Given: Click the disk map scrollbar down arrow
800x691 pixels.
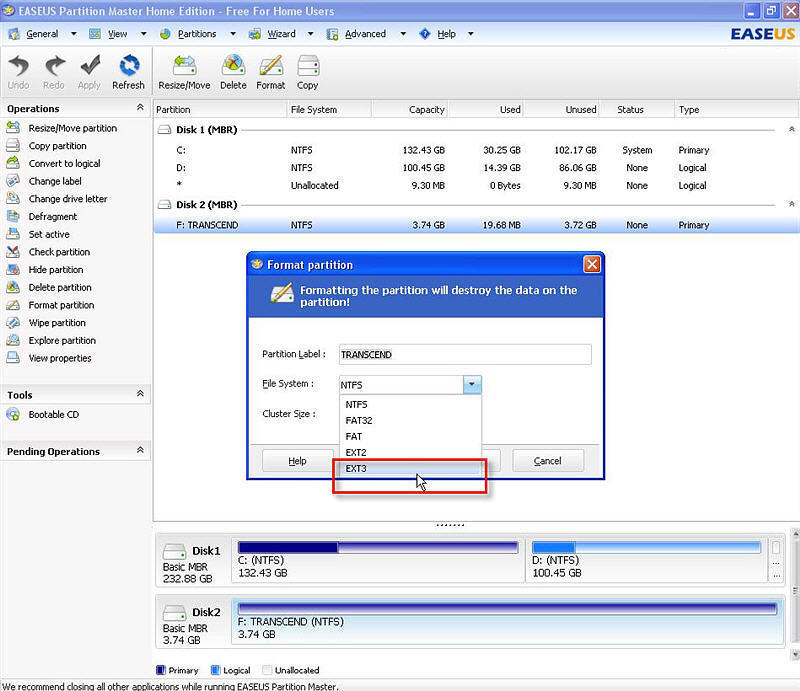Looking at the screenshot, I should pos(795,654).
